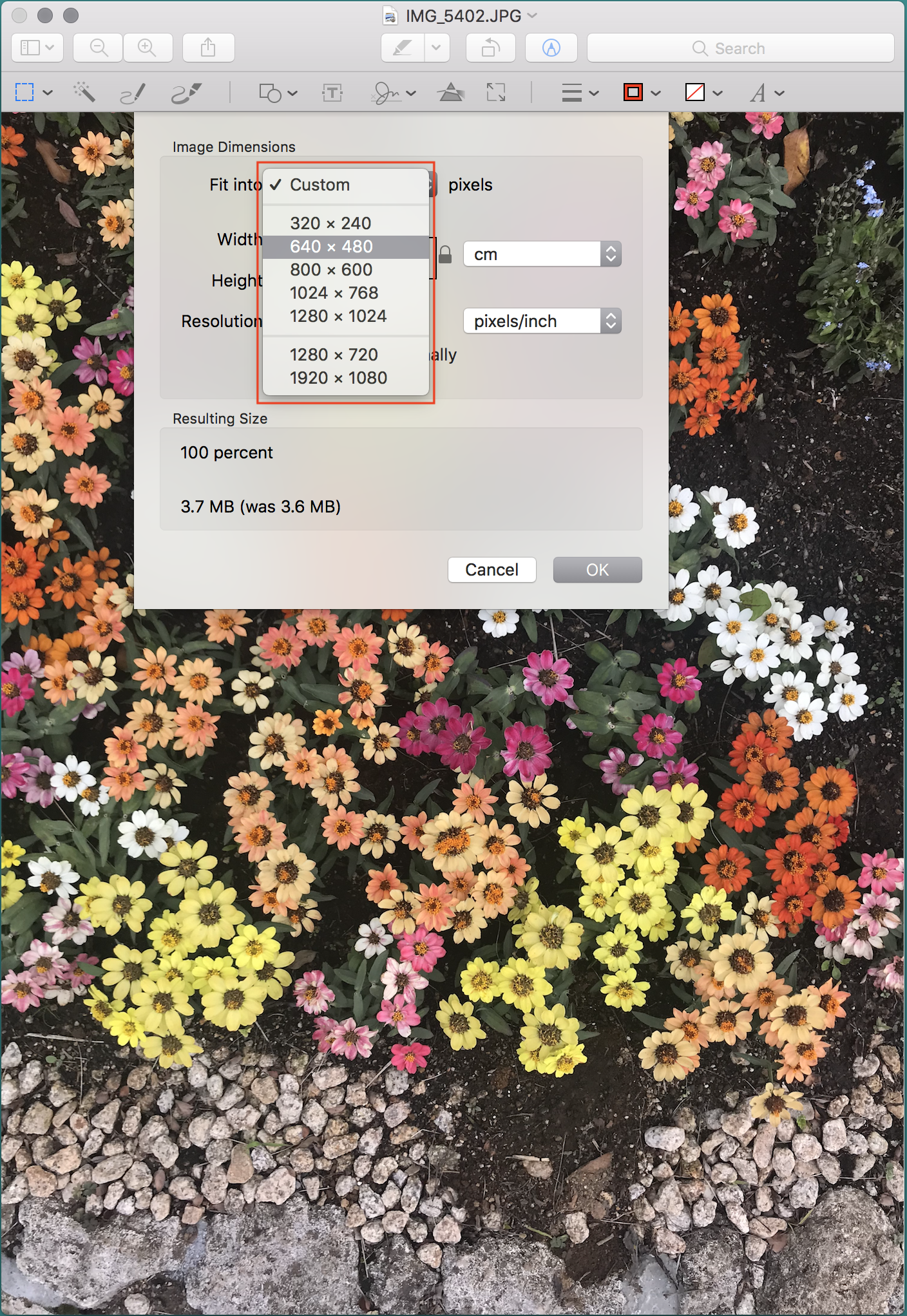907x1316 pixels.
Task: Open Text Style font menu
Action: [767, 93]
